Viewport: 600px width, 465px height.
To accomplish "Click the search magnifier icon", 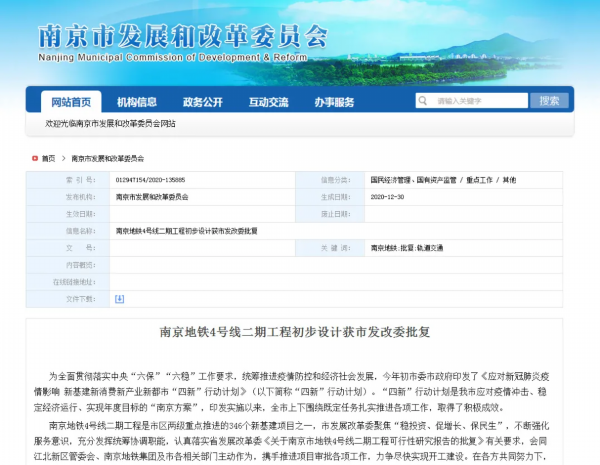I will pos(422,101).
